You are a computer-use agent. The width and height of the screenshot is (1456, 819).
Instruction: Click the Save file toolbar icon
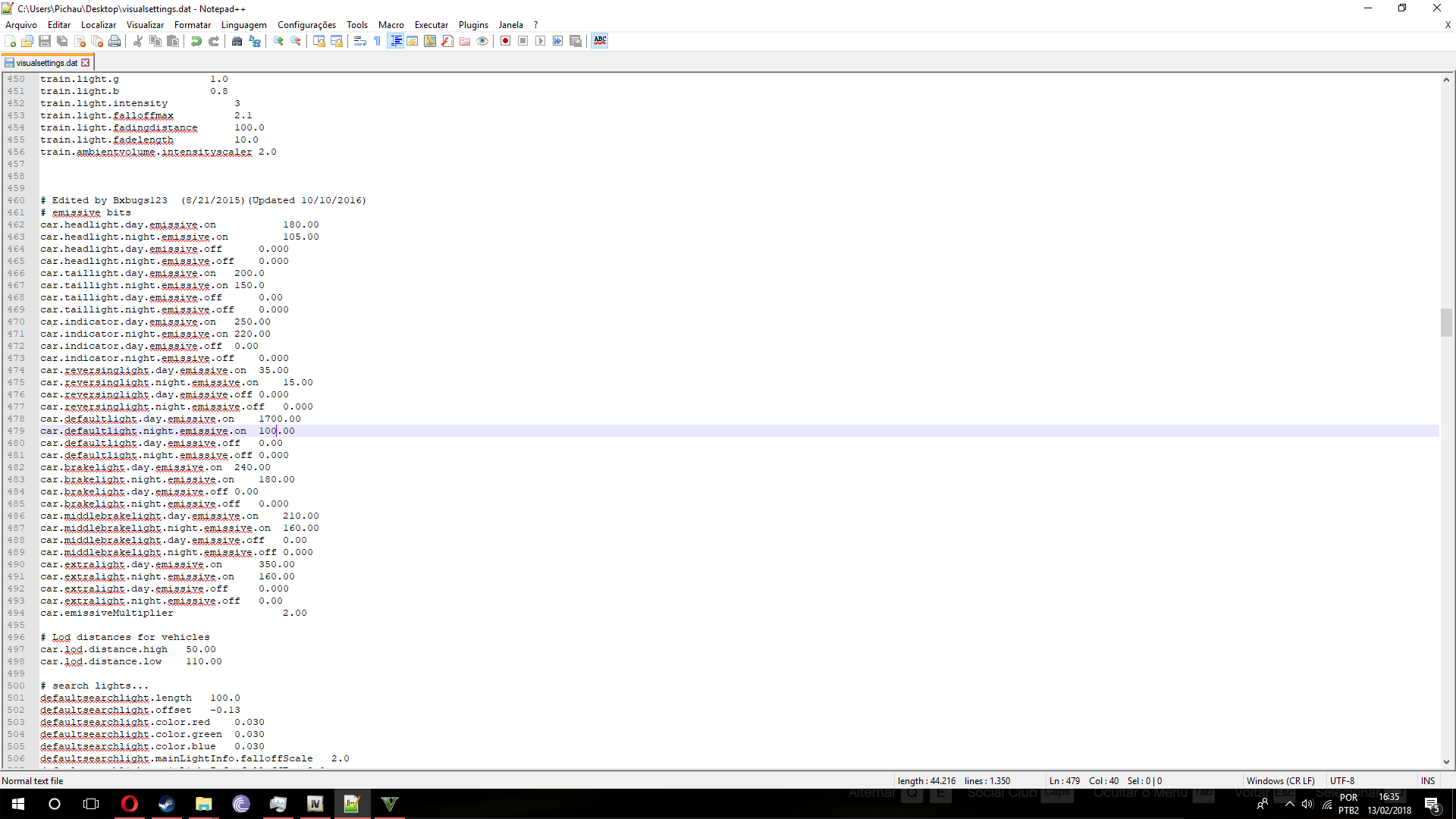45,41
